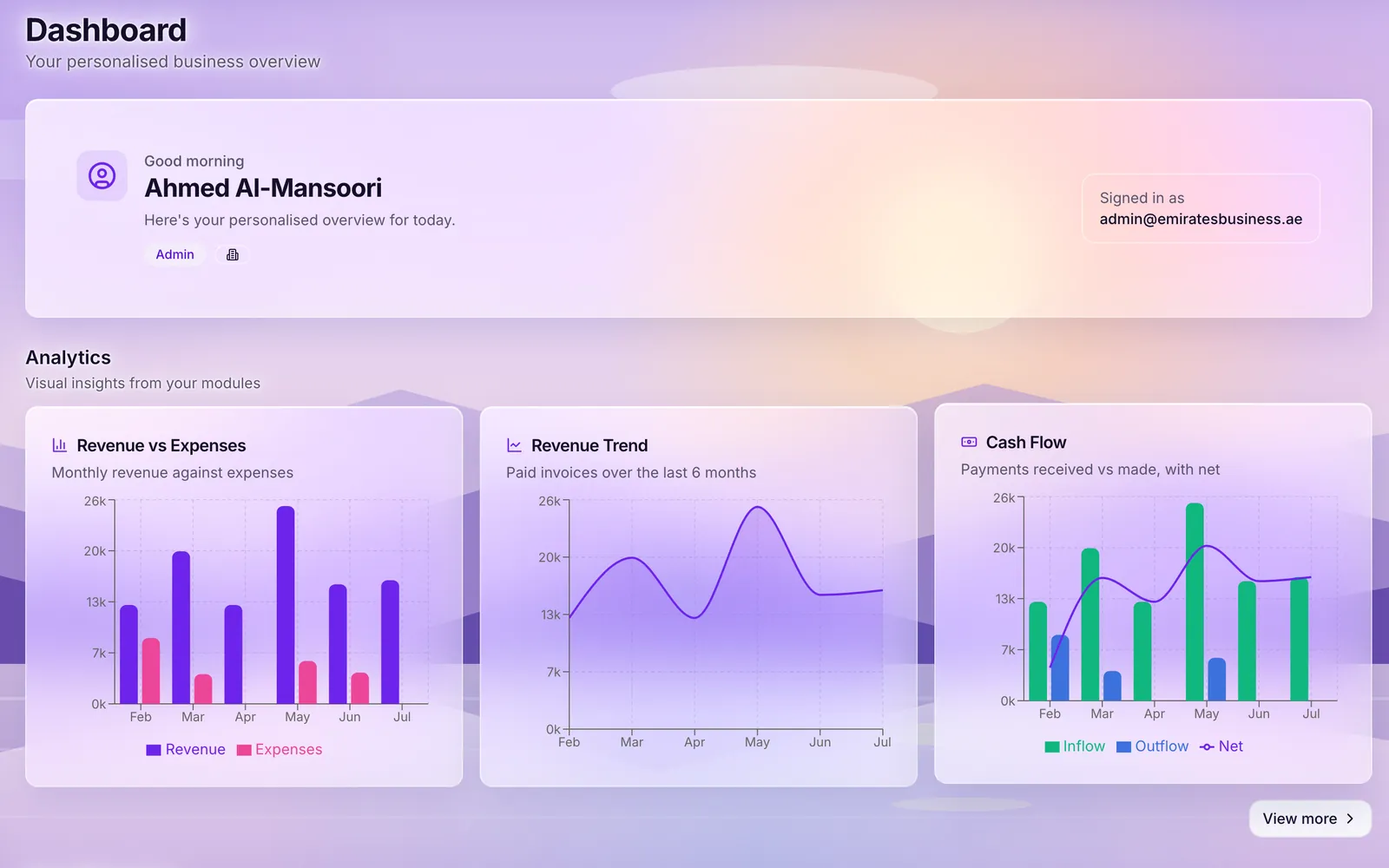Click the Net legend line marker
This screenshot has width=1389, height=868.
point(1207,746)
